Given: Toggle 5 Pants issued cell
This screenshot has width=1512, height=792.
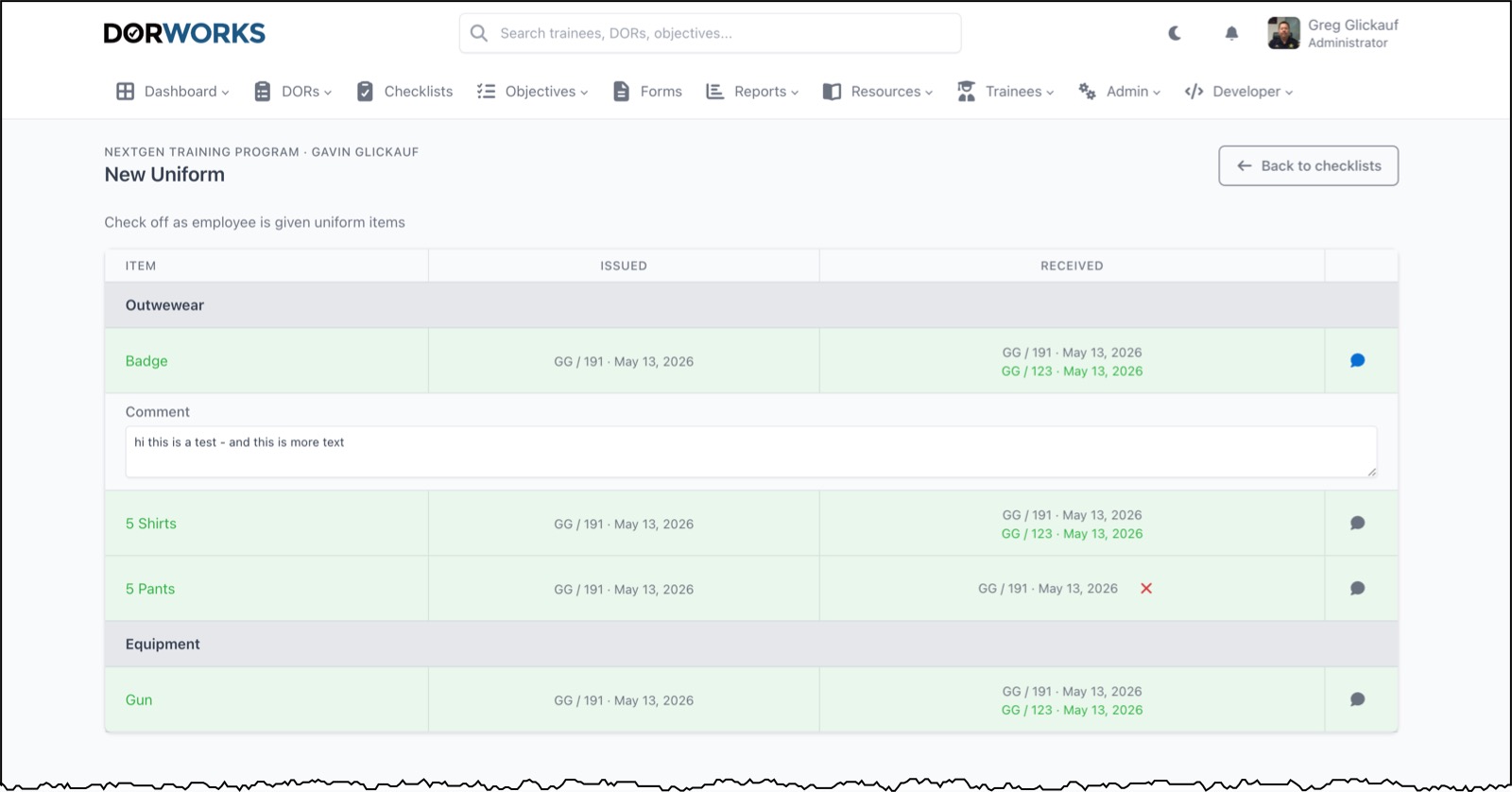Looking at the screenshot, I should (624, 589).
